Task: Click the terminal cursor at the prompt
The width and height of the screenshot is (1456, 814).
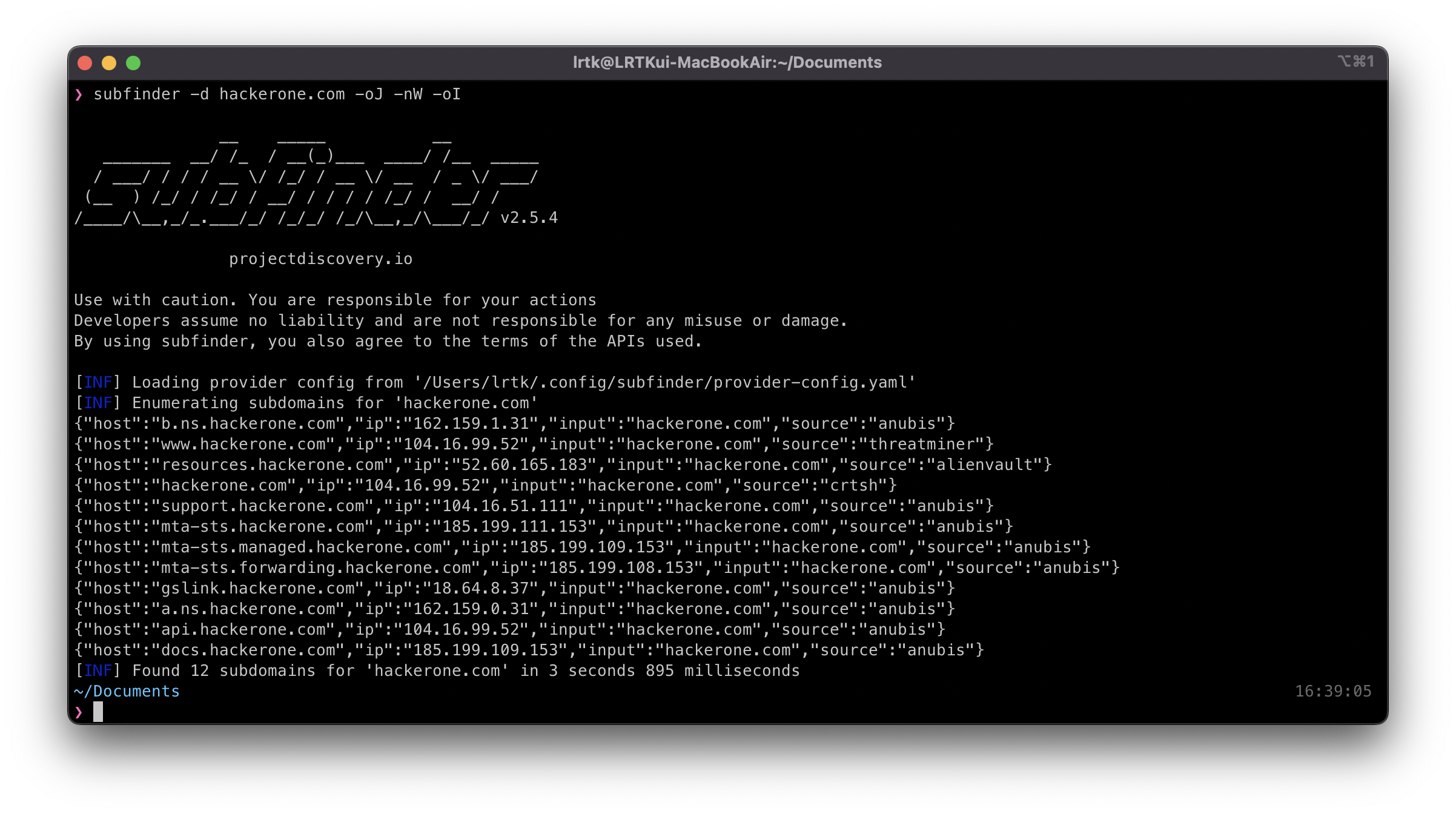Action: coord(98,712)
